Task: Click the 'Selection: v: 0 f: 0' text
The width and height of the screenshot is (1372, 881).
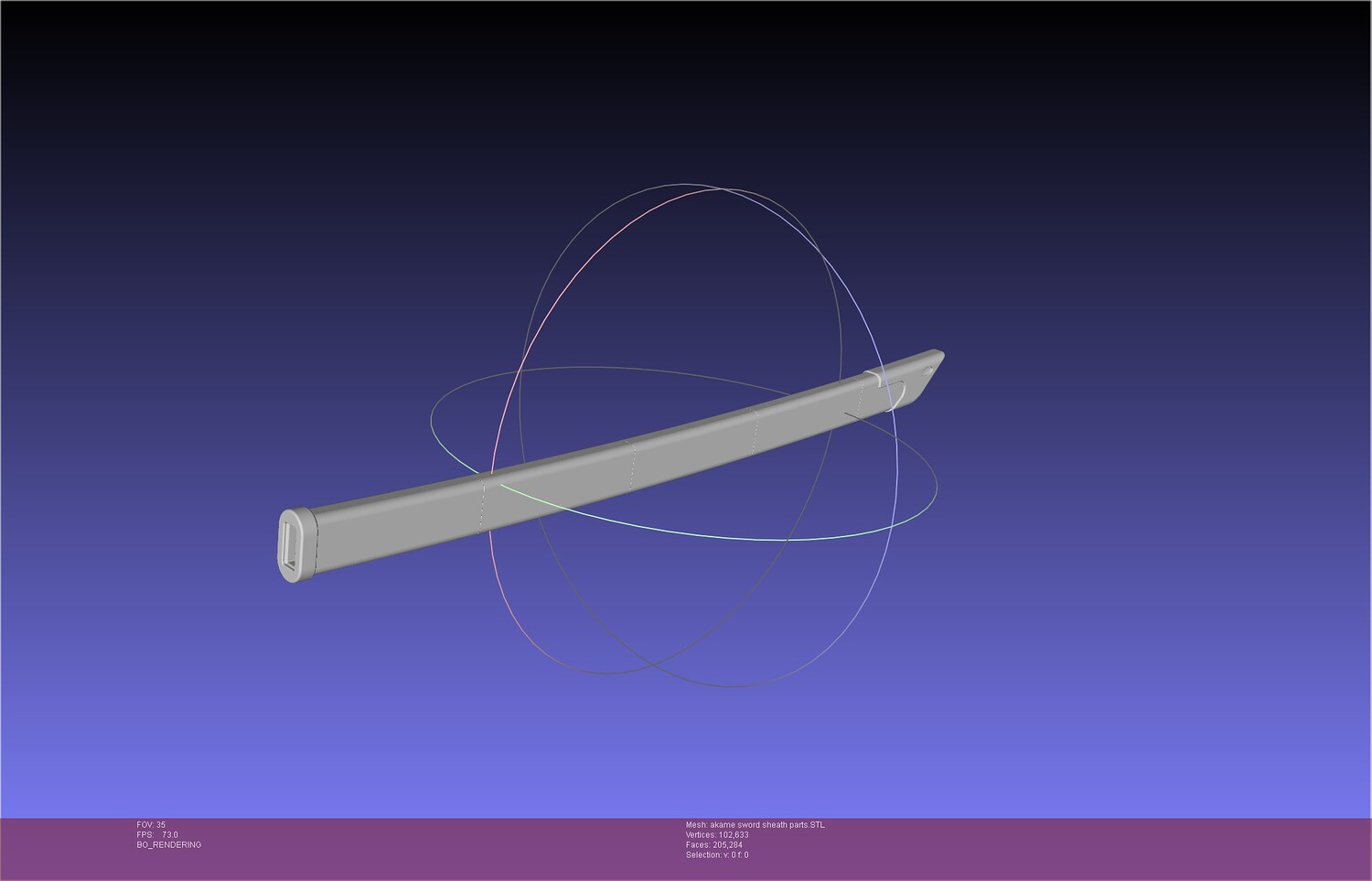Action: [717, 854]
